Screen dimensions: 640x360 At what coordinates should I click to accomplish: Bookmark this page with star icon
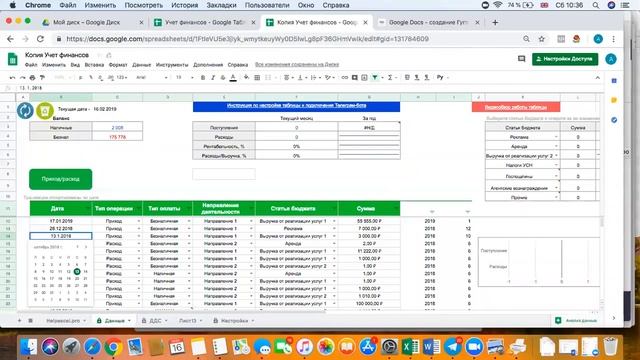542,39
